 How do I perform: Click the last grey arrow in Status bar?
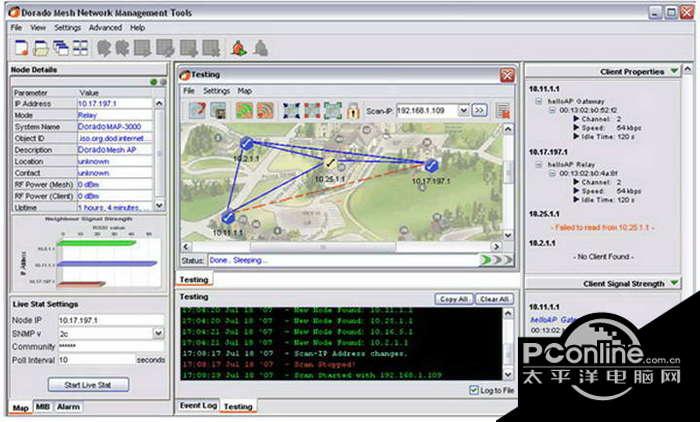pyautogui.click(x=508, y=260)
